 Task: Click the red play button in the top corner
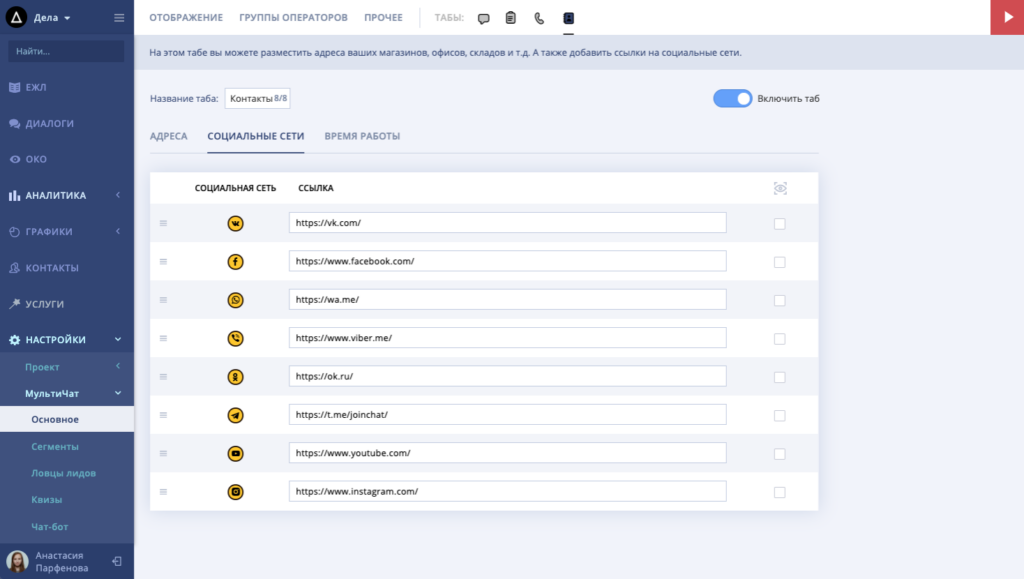coord(1006,18)
